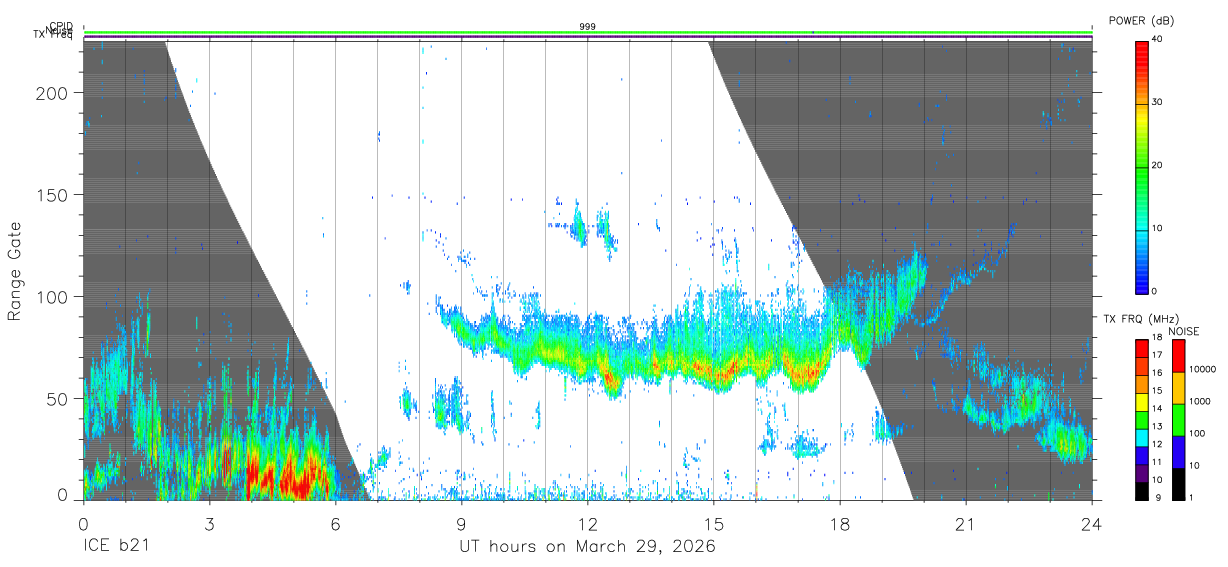Click the "11" label on TX FRQ scale
1228x567 pixels.
coord(1158,462)
